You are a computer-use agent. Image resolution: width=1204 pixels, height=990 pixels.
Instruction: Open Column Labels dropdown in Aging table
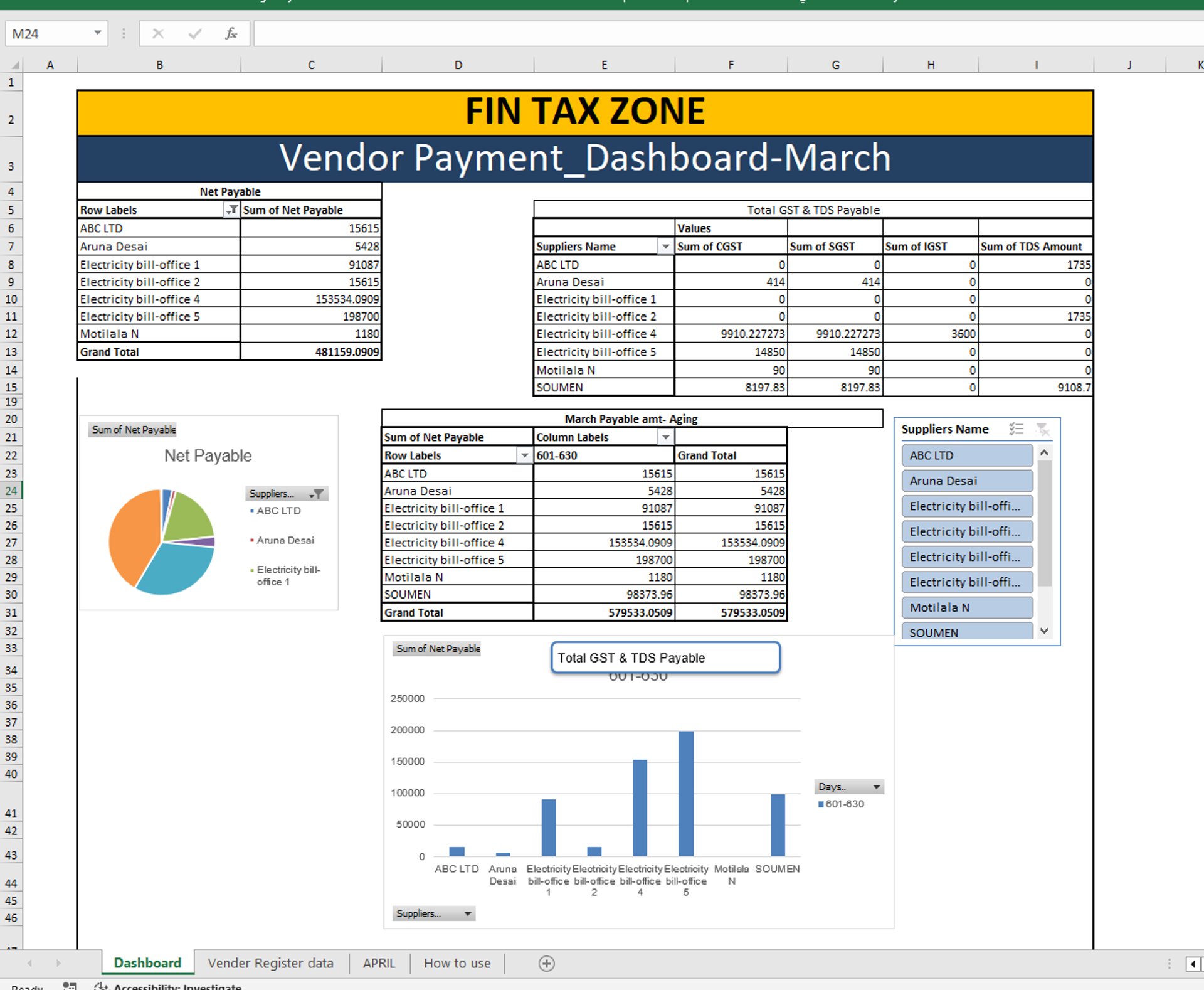666,437
